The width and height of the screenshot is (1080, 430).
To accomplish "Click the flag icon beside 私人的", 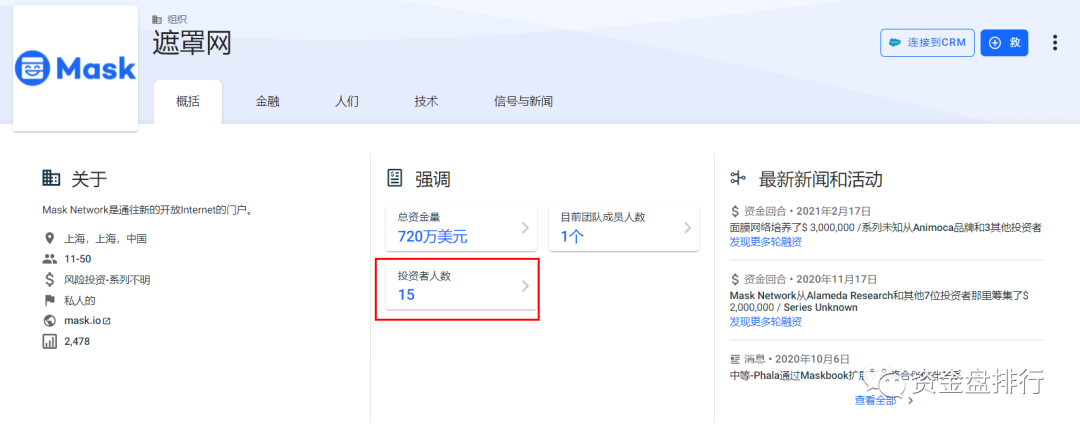I will click(x=49, y=300).
